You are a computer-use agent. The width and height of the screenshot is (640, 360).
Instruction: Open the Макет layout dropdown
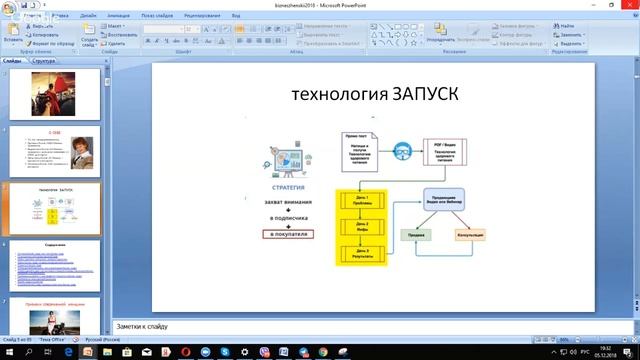tap(113, 26)
